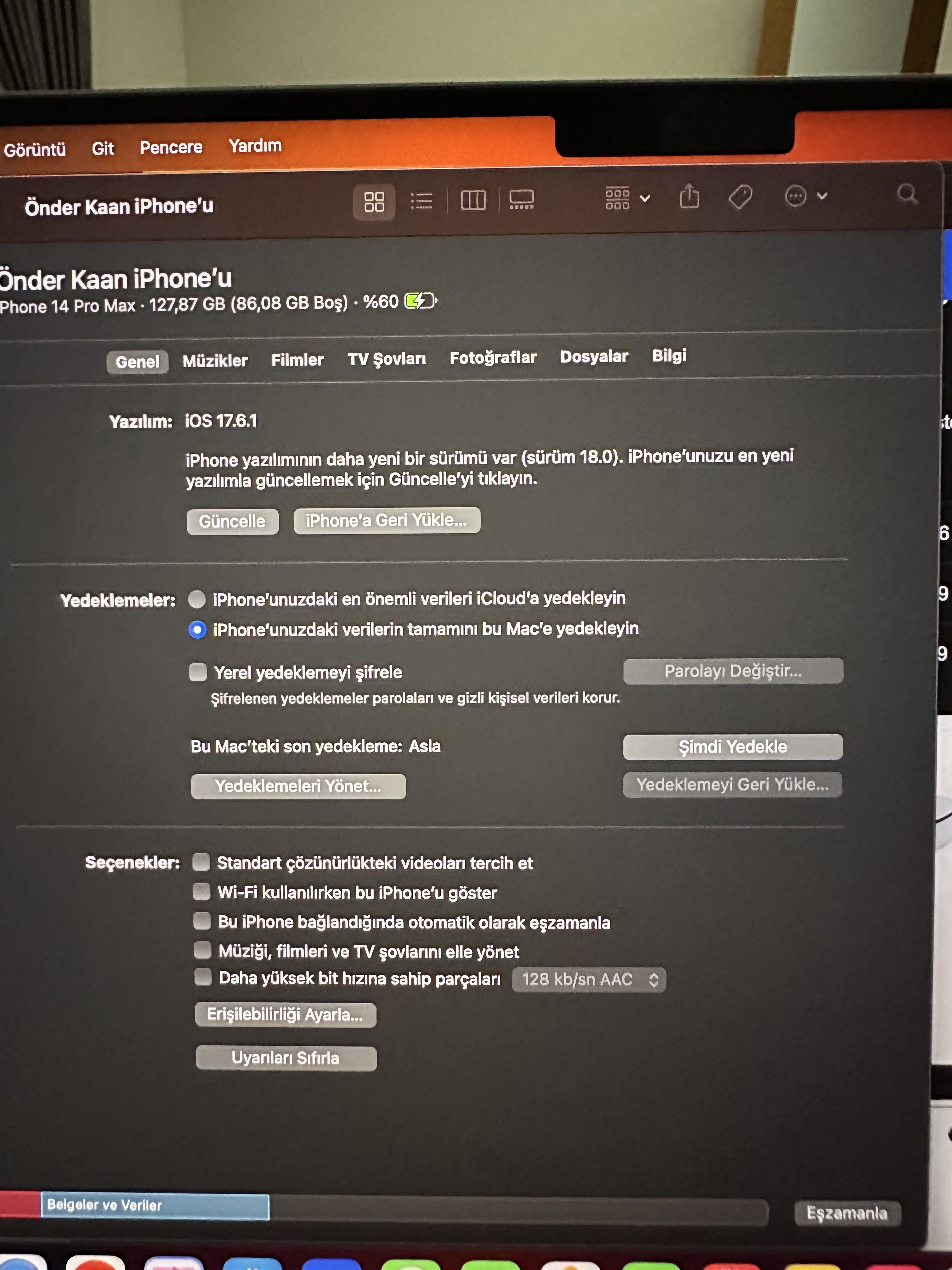The height and width of the screenshot is (1270, 952).
Task: Enable Standart çözünürlükteki videoları tercih et
Action: pos(201,862)
